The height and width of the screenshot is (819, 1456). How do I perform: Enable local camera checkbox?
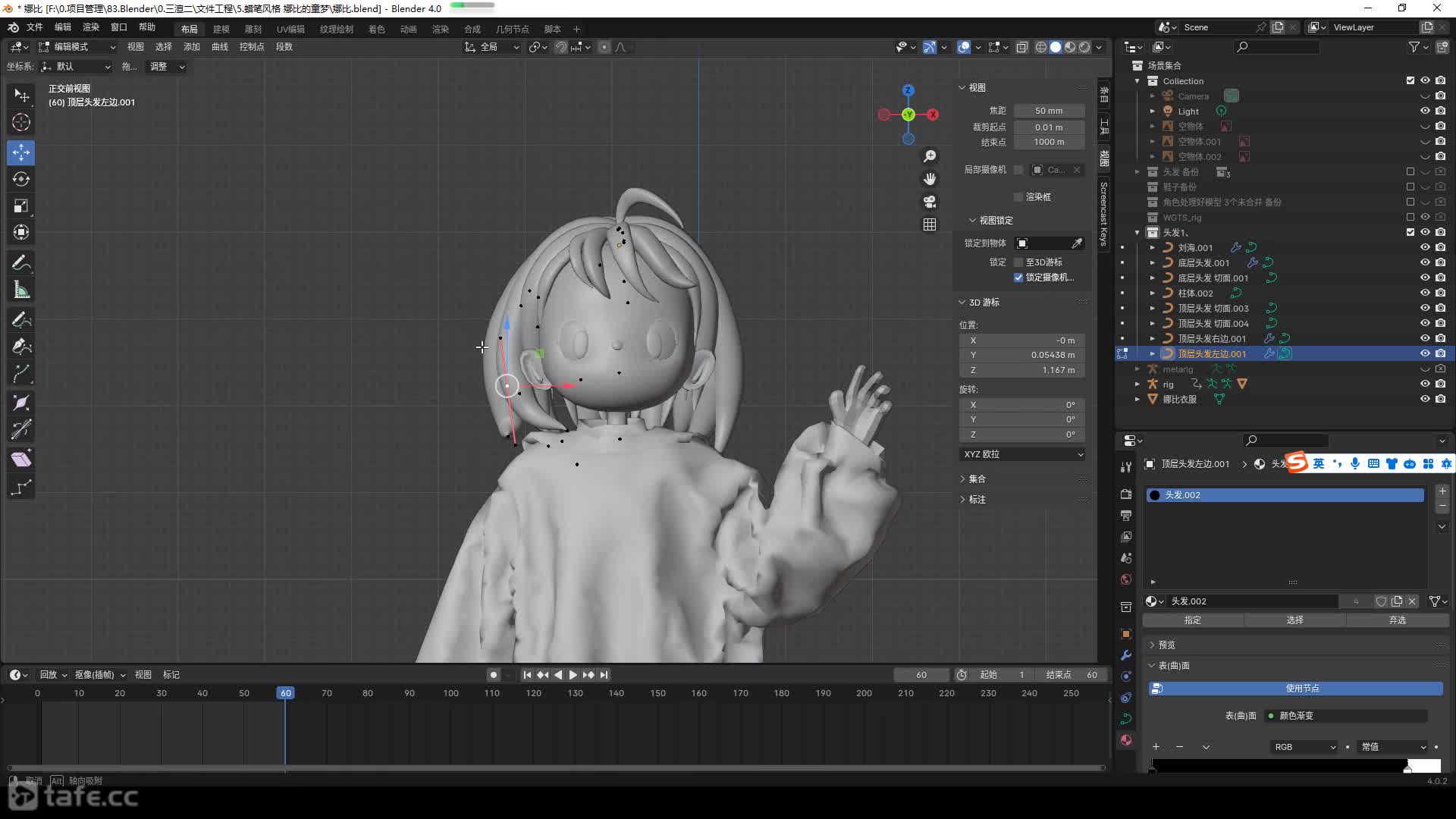tap(1018, 170)
